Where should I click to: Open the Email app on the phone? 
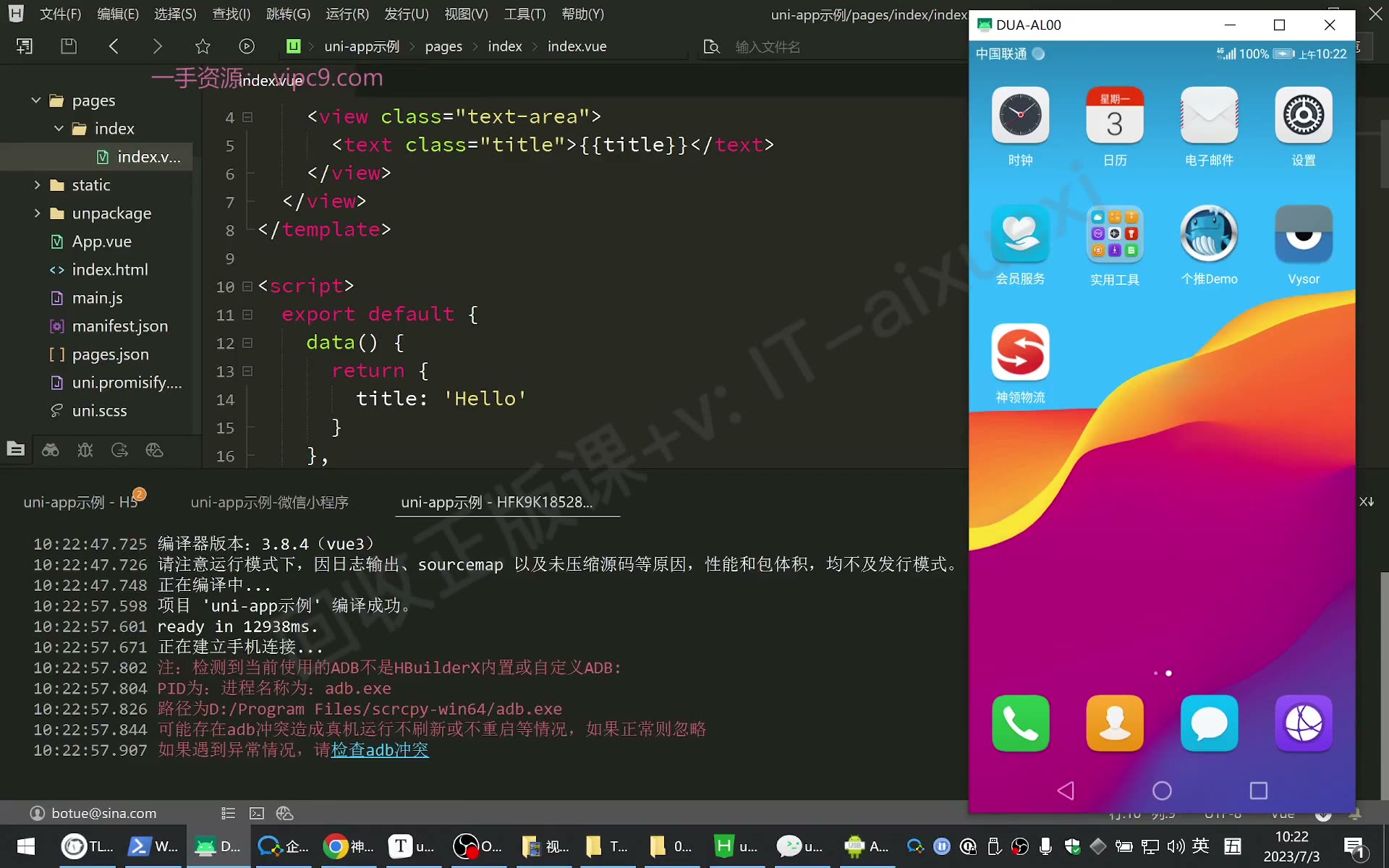point(1209,115)
